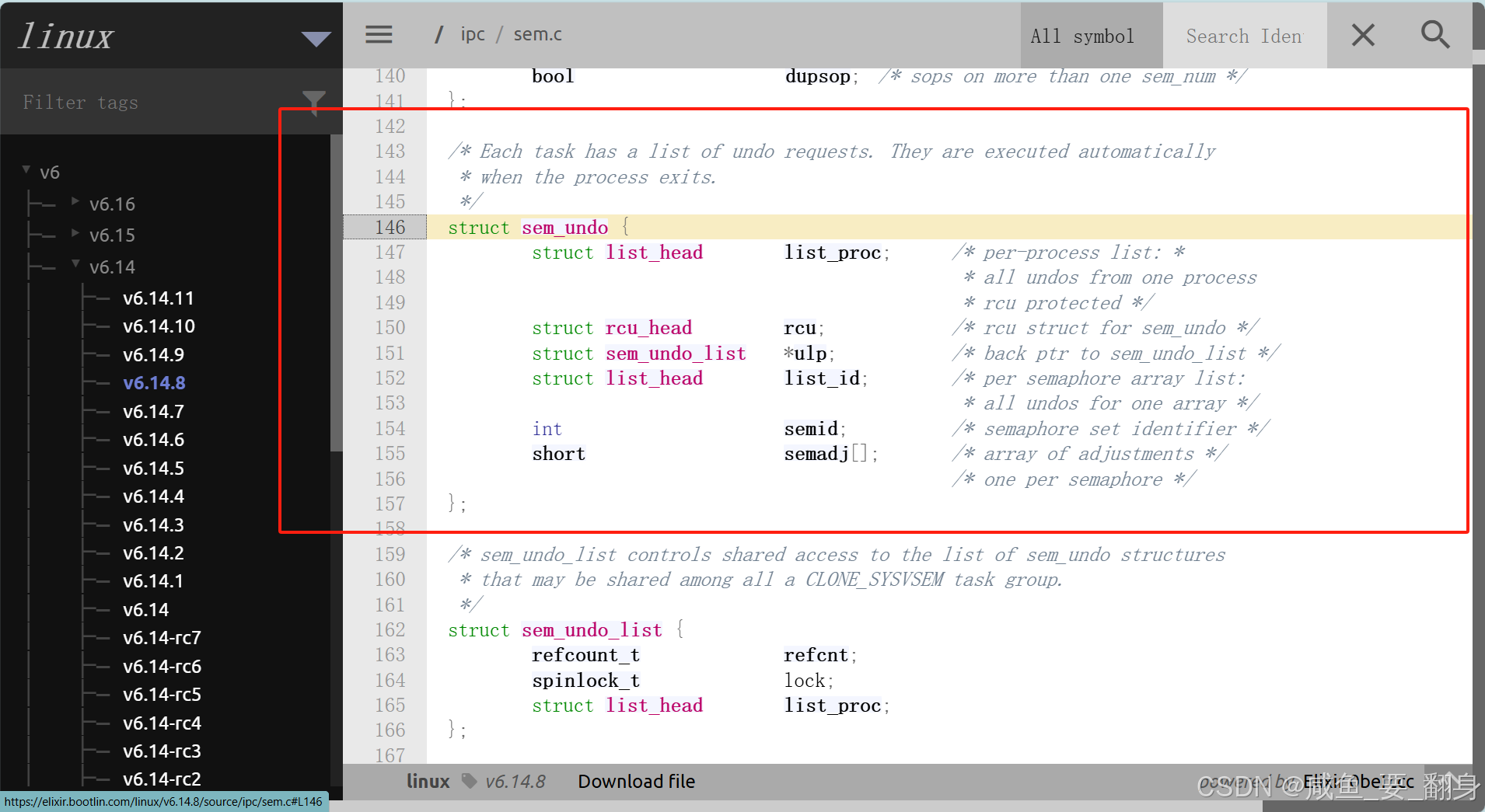Collapse the v6 tree node
Image resolution: width=1485 pixels, height=812 pixels.
(x=26, y=169)
